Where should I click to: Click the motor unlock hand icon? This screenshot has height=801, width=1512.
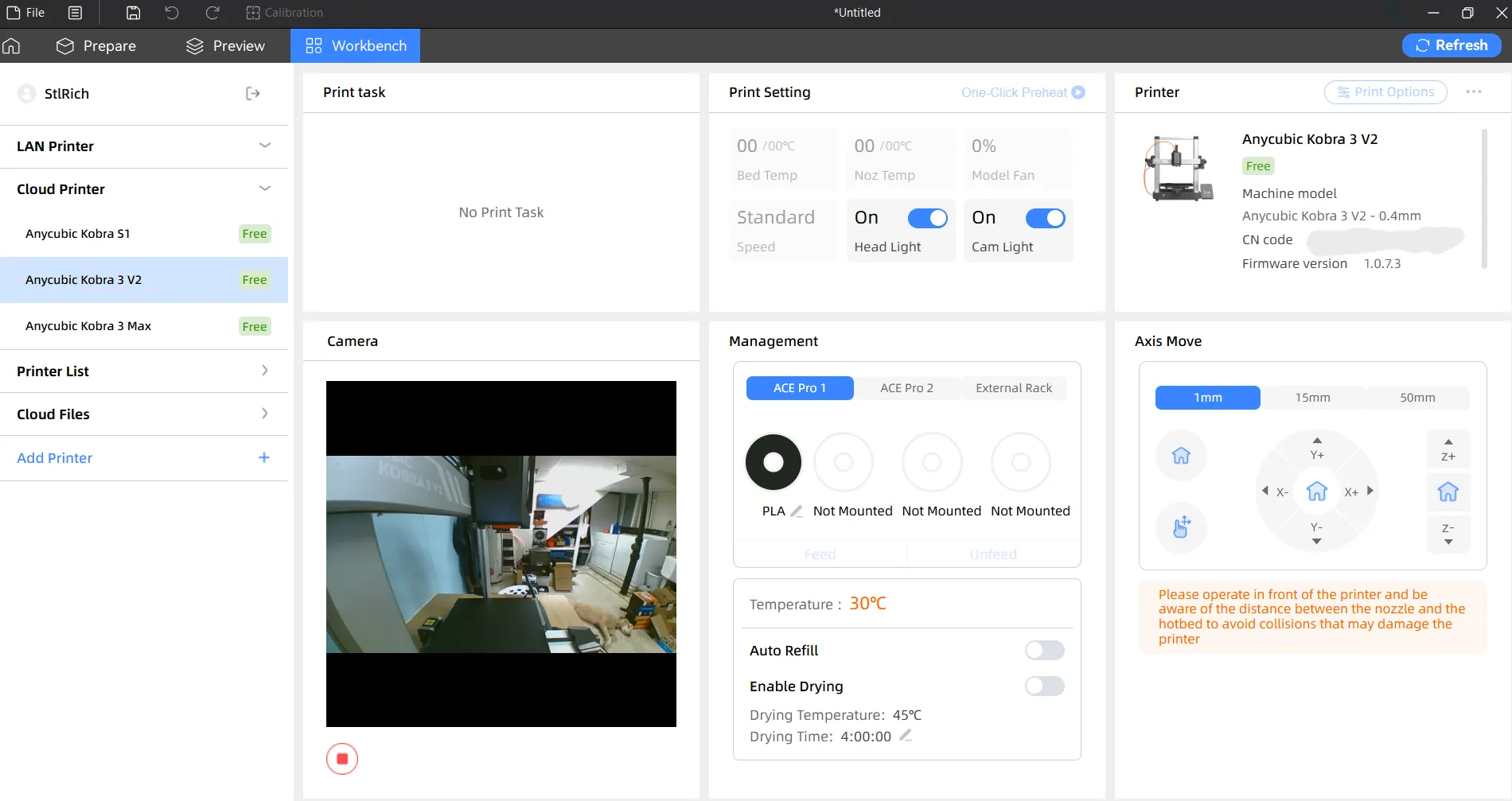[1181, 527]
